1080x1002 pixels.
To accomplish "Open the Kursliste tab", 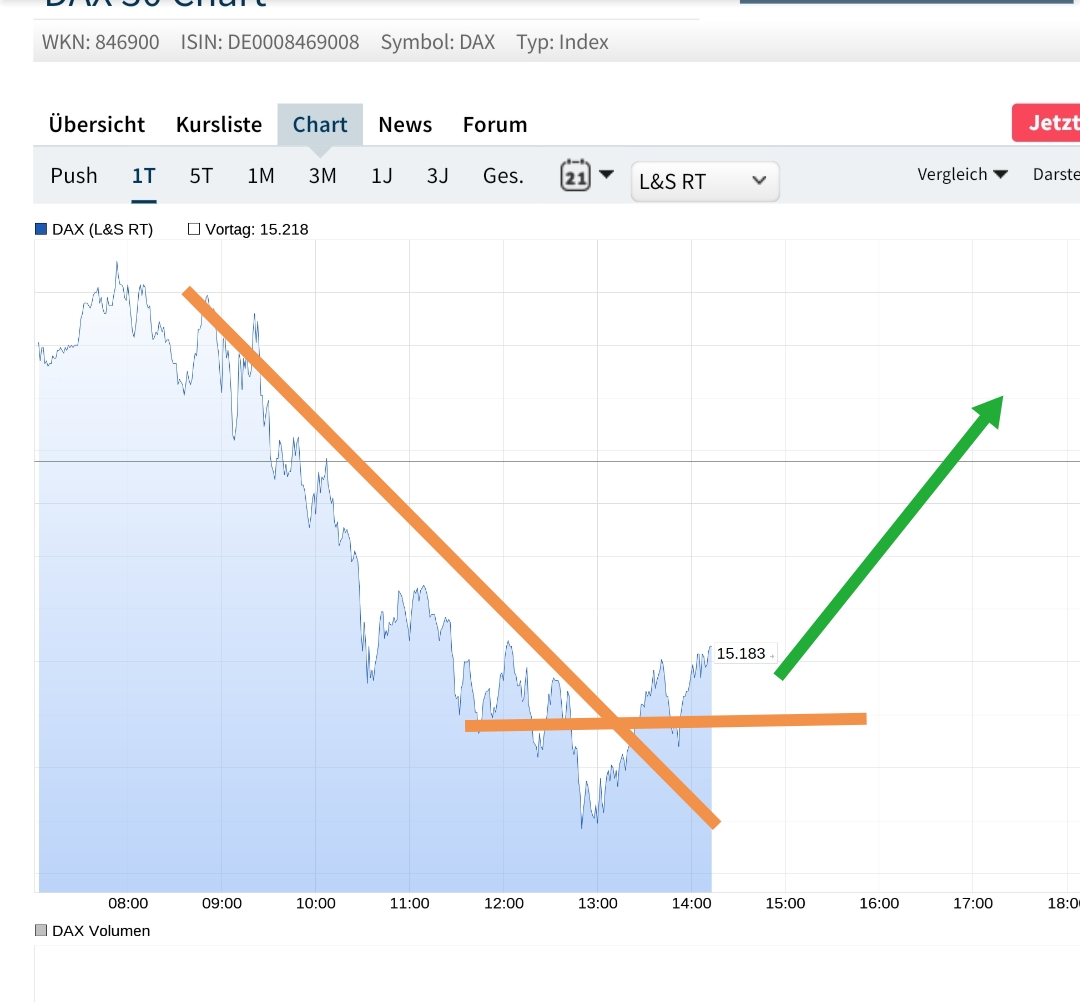I will [218, 124].
